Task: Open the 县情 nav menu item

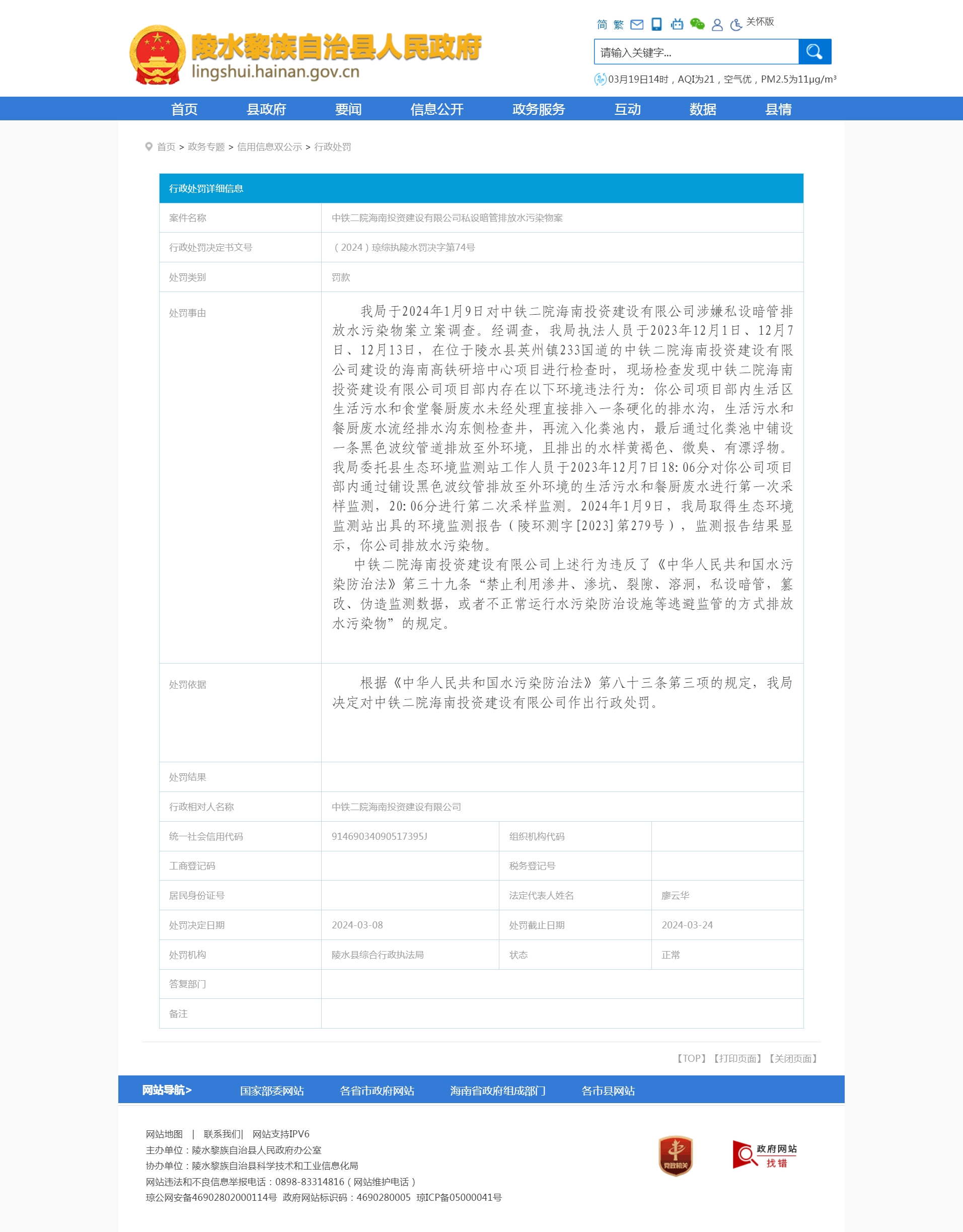Action: click(x=779, y=109)
